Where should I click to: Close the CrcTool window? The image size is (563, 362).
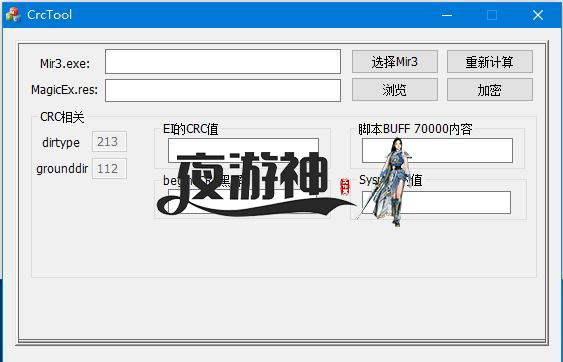538,15
